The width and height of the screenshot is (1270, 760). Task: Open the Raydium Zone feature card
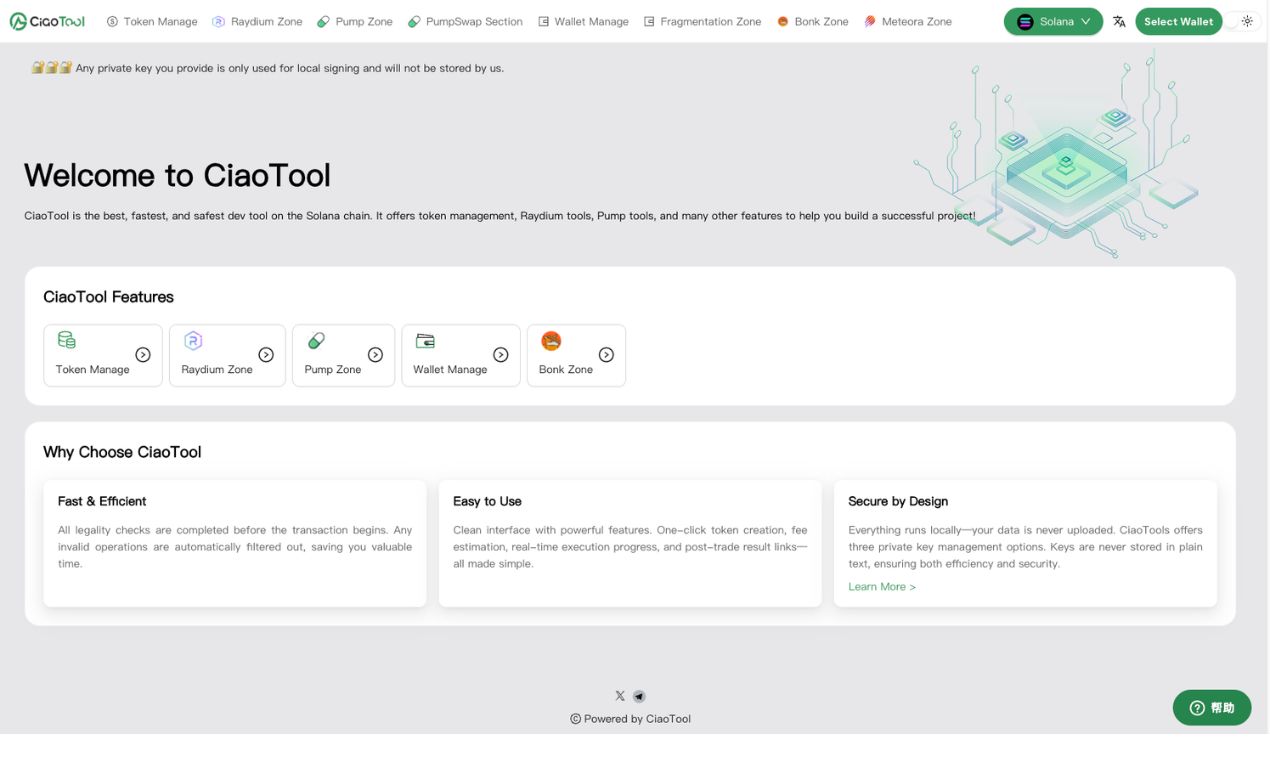click(227, 355)
